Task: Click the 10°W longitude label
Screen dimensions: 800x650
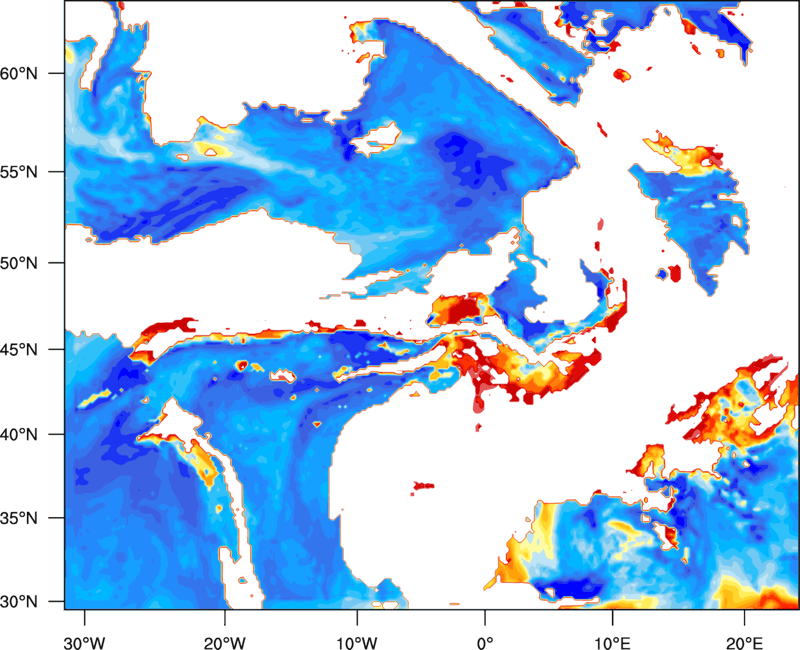Action: [357, 643]
